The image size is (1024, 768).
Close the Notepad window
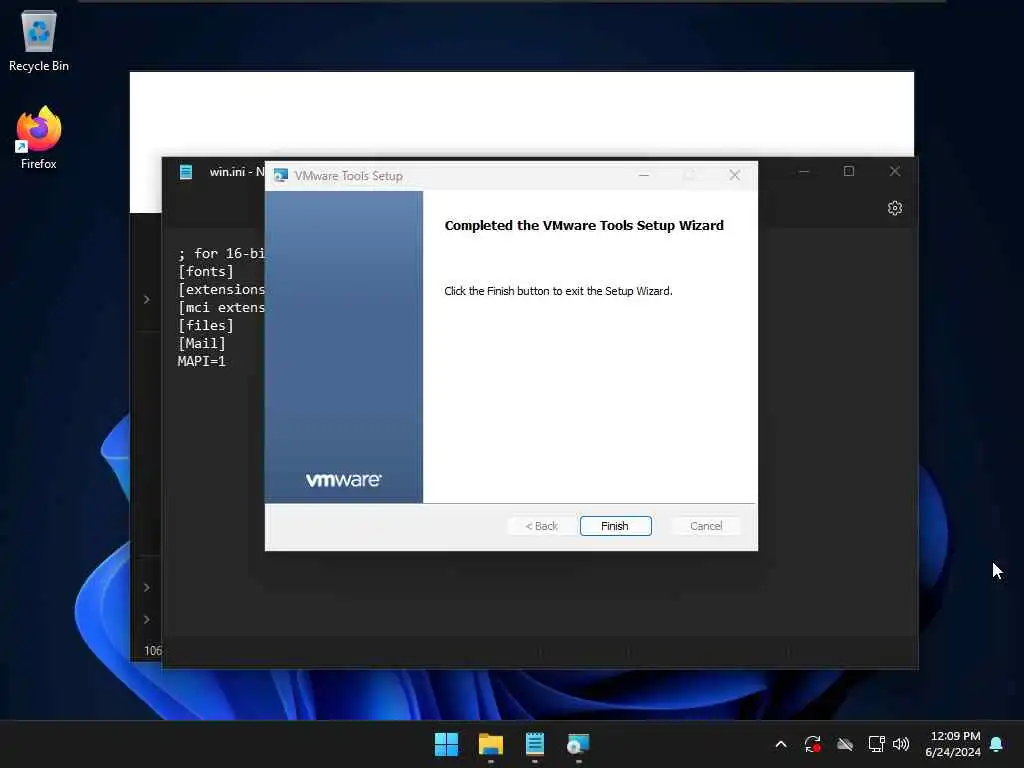pos(895,171)
